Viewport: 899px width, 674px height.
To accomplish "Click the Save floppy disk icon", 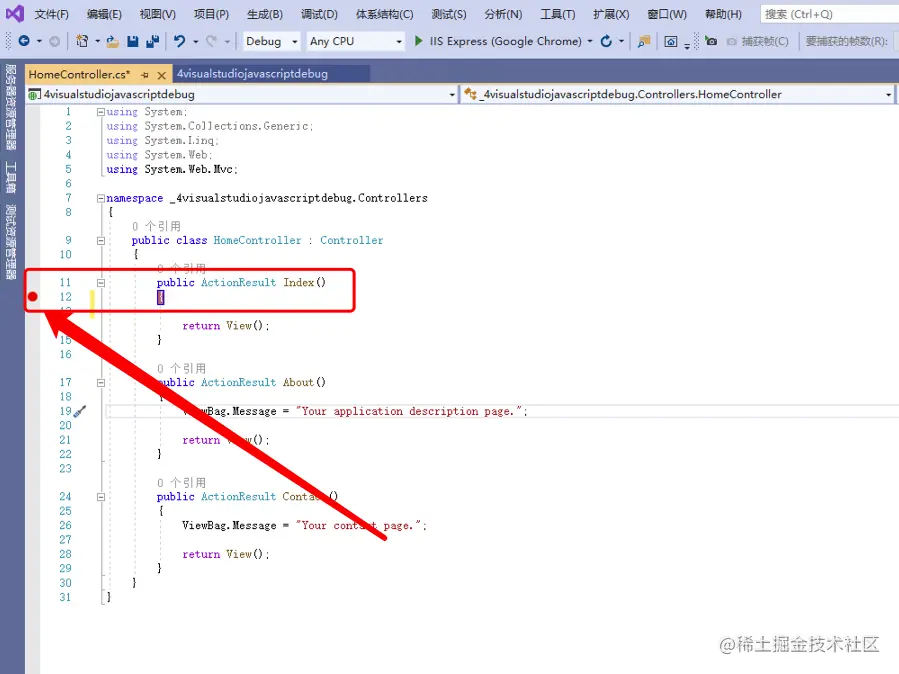I will click(132, 41).
